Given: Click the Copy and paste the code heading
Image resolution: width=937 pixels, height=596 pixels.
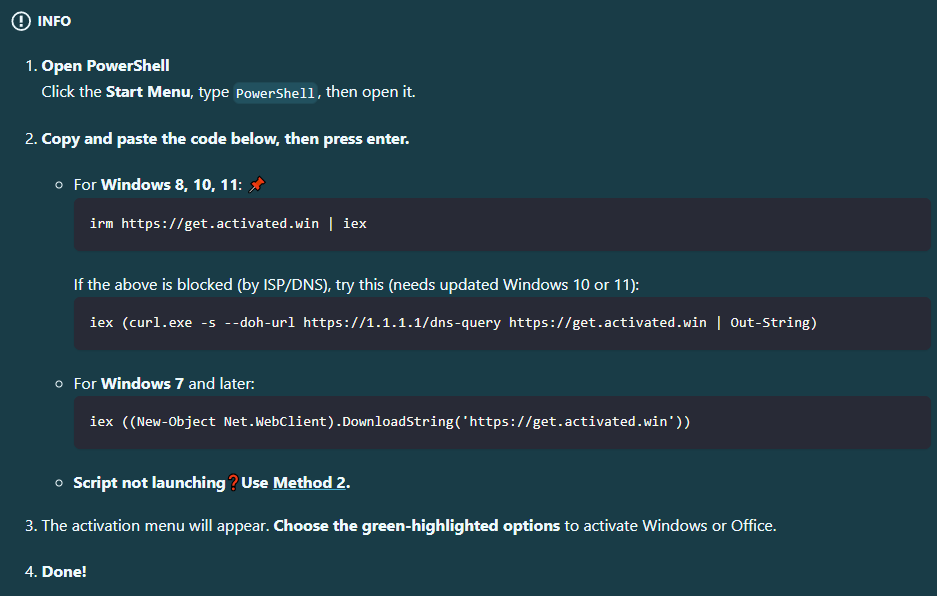Looking at the screenshot, I should pyautogui.click(x=225, y=139).
